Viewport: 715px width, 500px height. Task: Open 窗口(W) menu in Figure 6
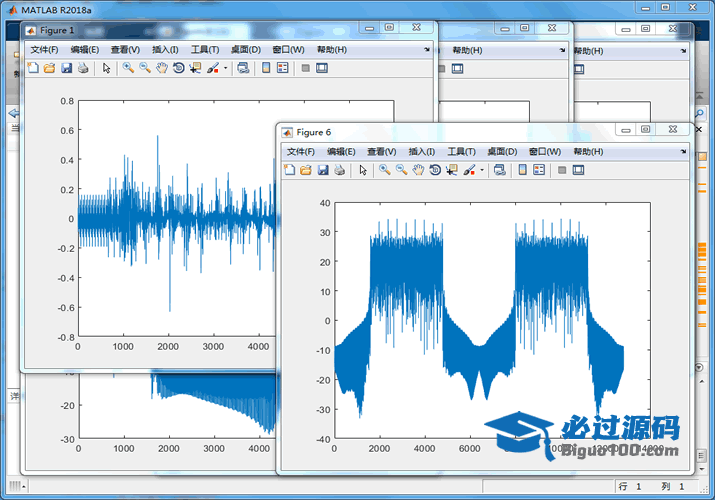[x=545, y=152]
